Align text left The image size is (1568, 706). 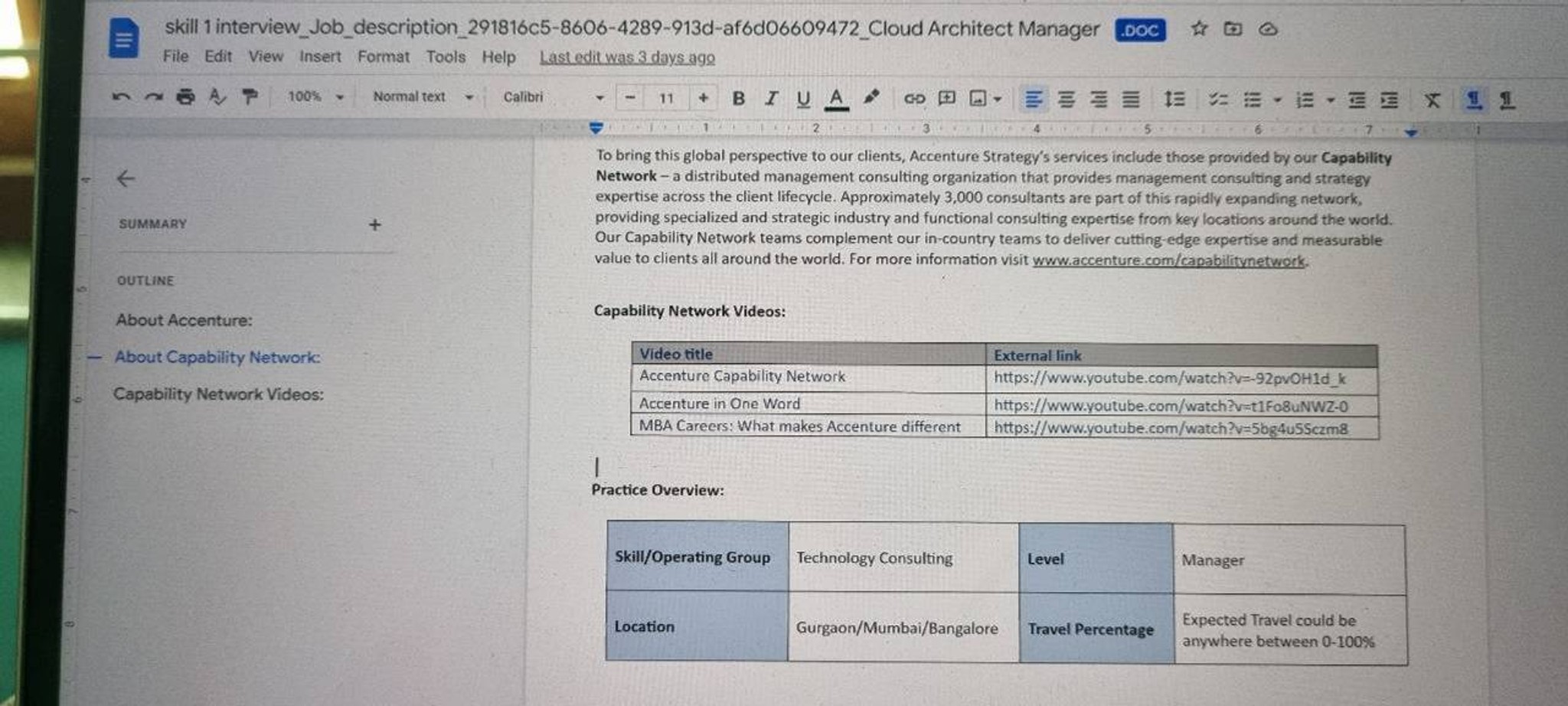(1034, 99)
